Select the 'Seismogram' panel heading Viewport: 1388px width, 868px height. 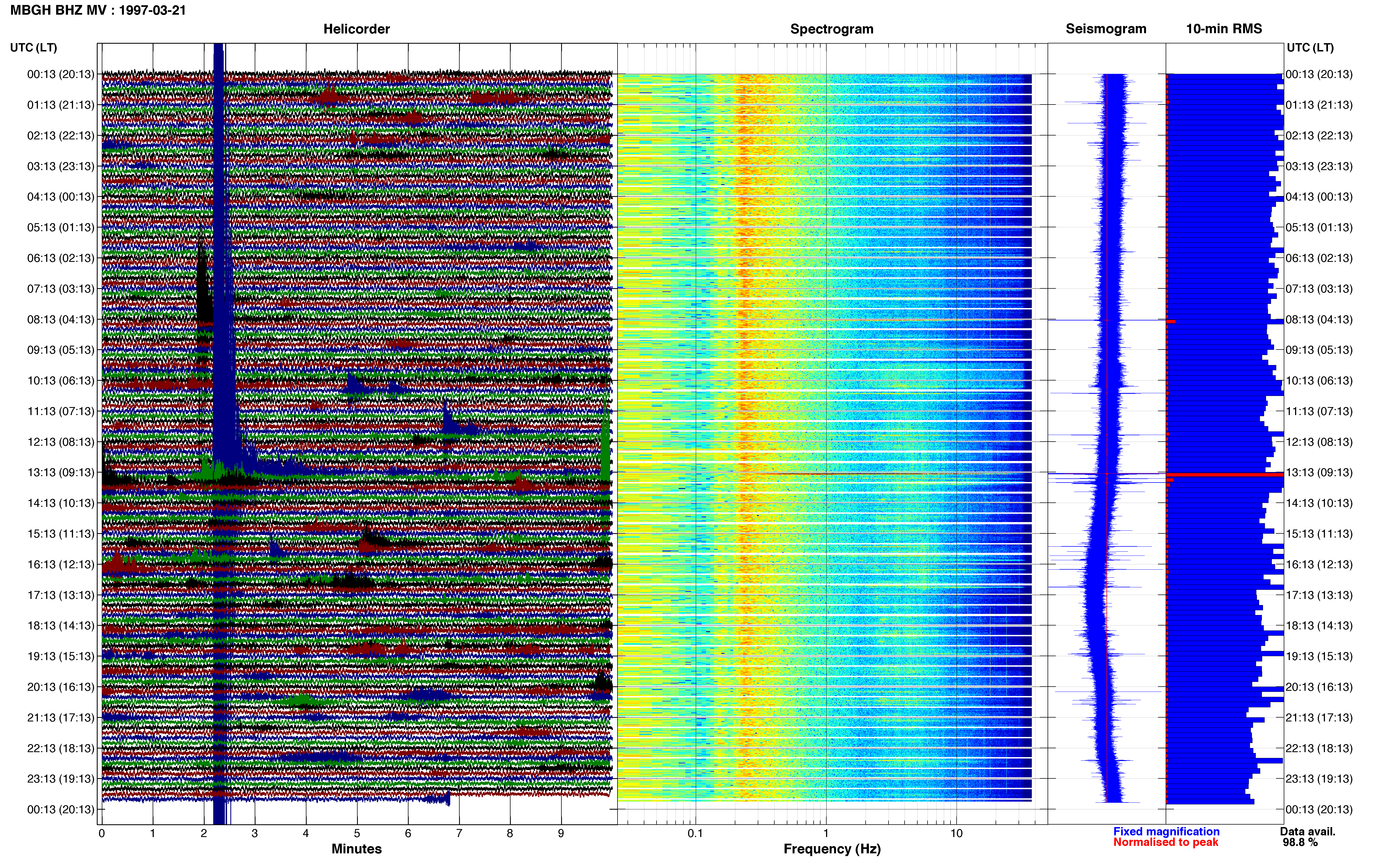coord(1106,29)
